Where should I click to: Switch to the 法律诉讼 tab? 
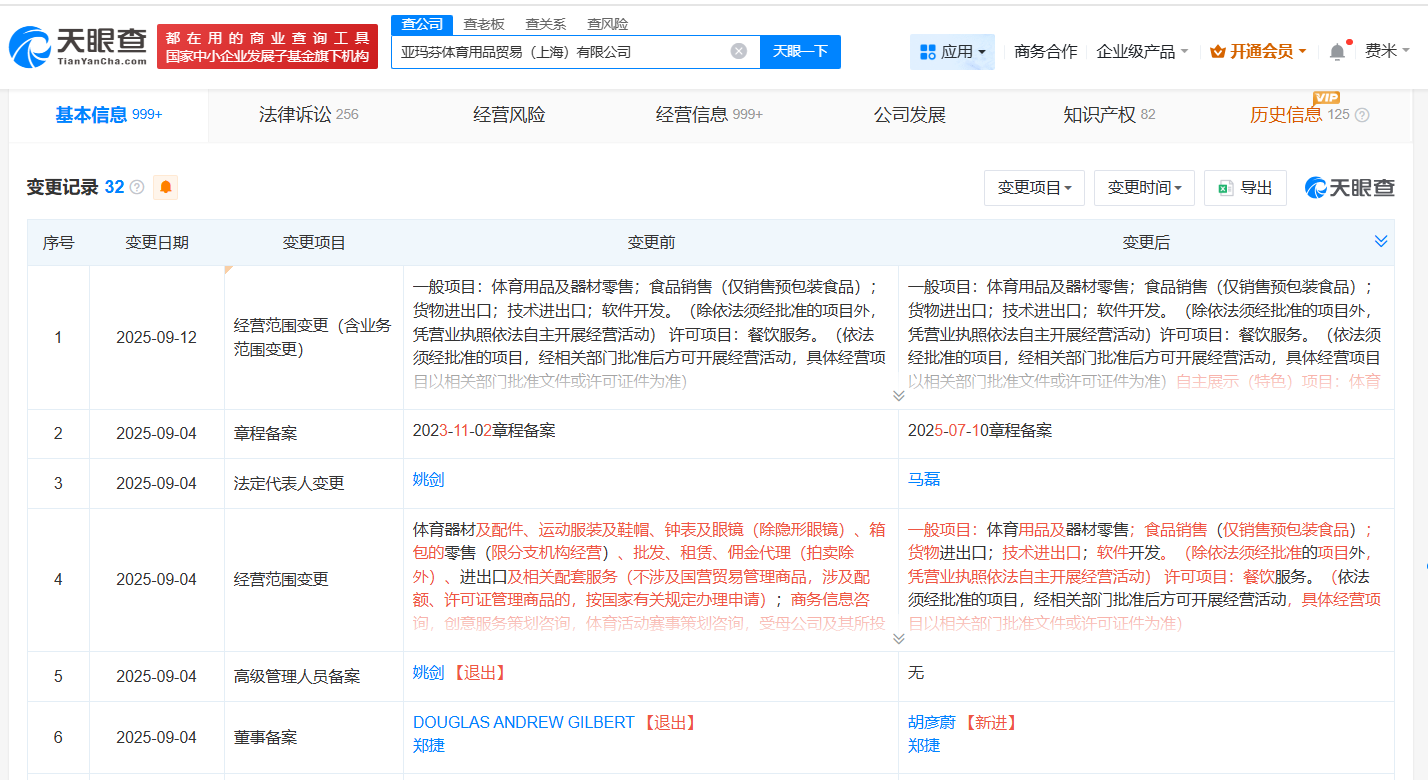[x=308, y=115]
